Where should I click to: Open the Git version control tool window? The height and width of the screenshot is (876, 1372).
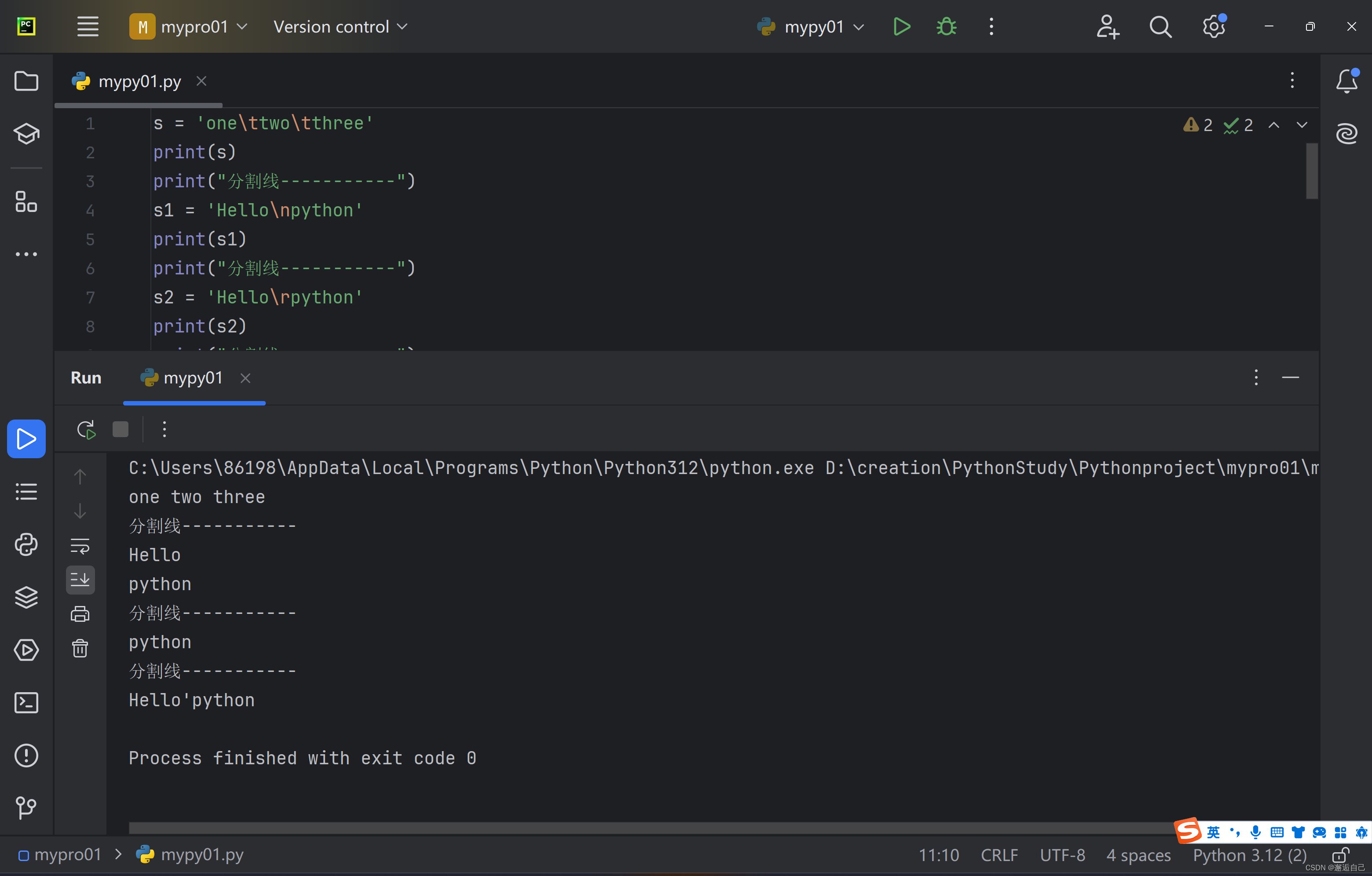coord(26,808)
